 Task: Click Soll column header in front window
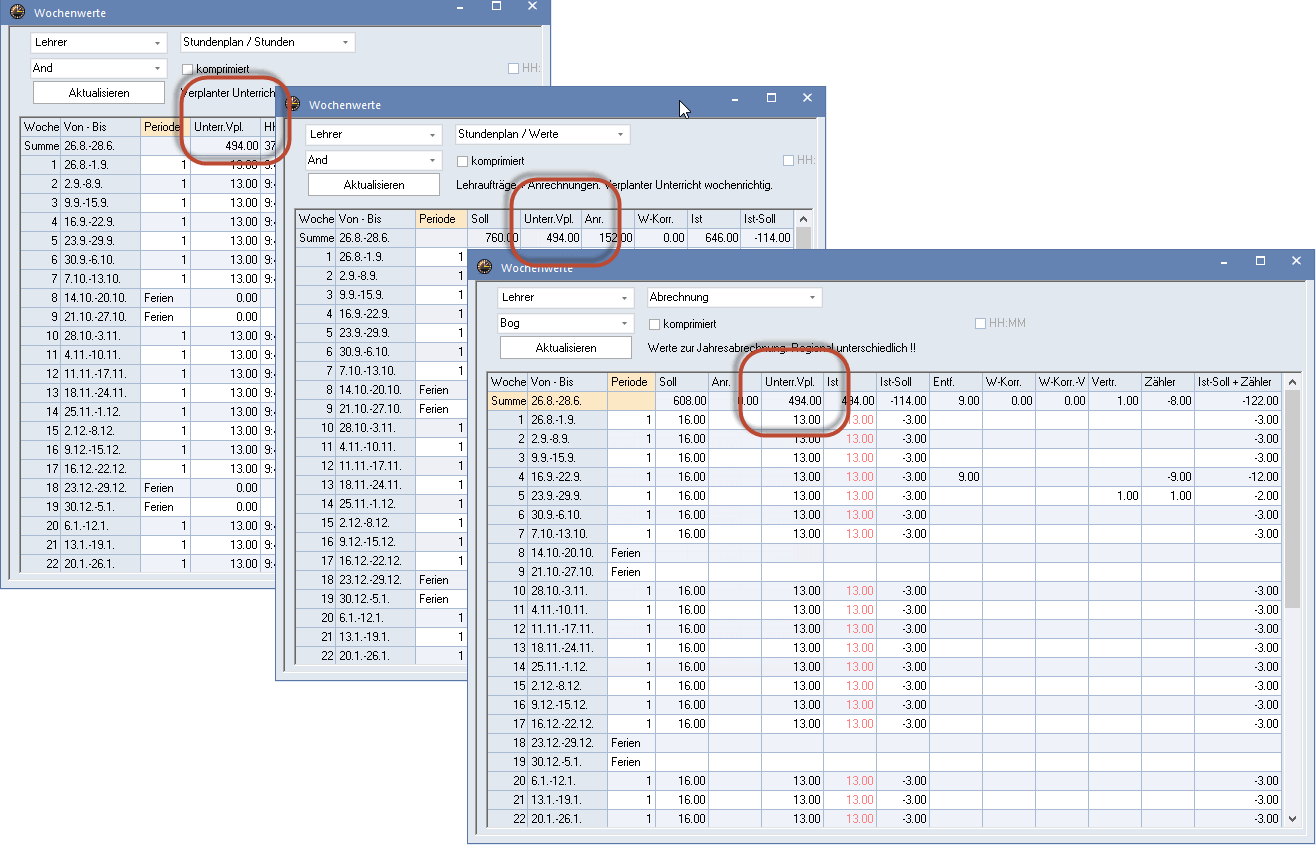[682, 382]
